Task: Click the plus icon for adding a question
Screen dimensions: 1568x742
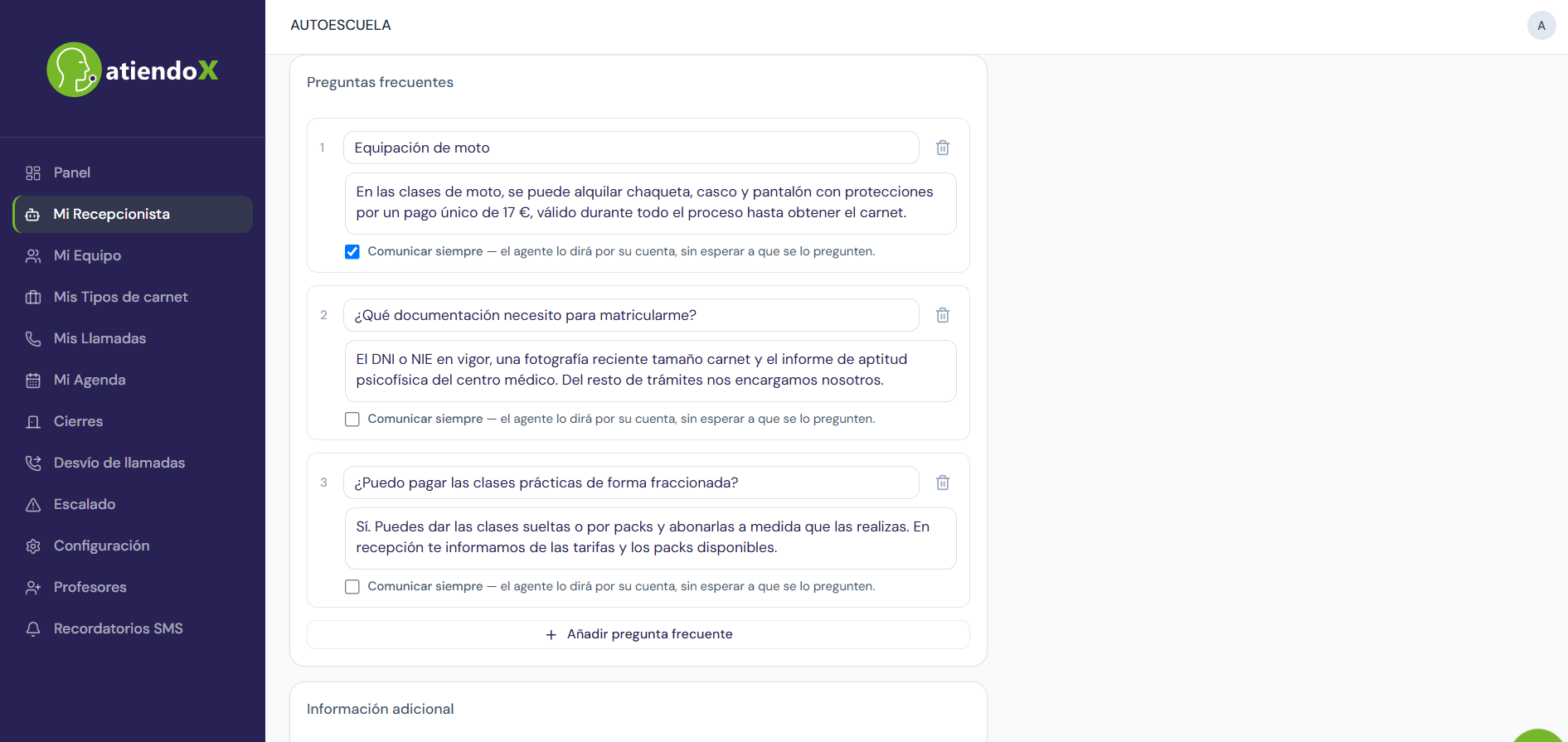Action: click(551, 634)
